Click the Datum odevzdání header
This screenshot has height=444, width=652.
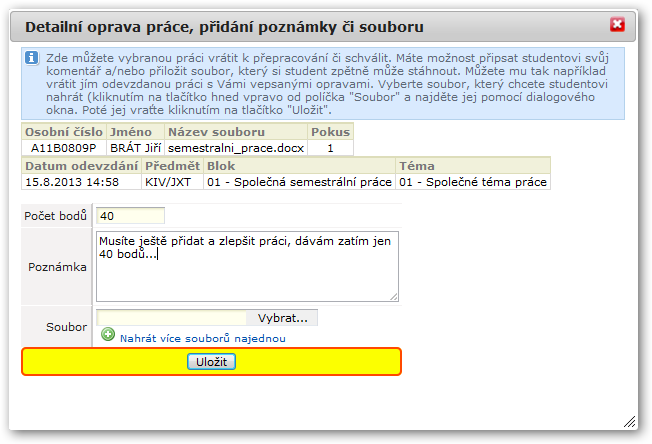(x=81, y=166)
